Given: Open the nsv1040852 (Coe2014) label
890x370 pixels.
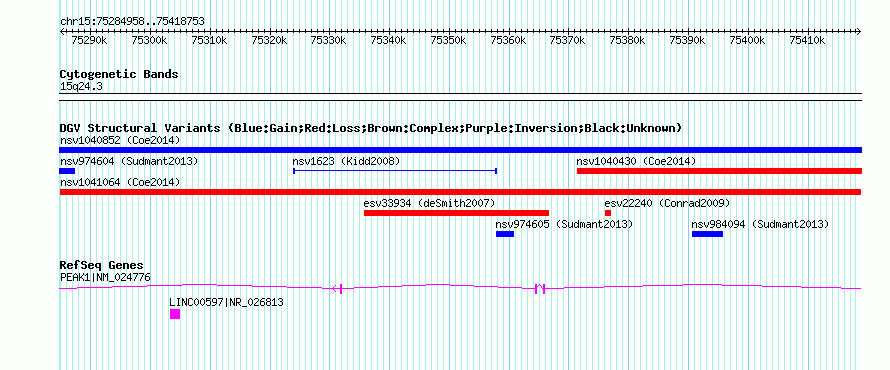Looking at the screenshot, I should (120, 140).
